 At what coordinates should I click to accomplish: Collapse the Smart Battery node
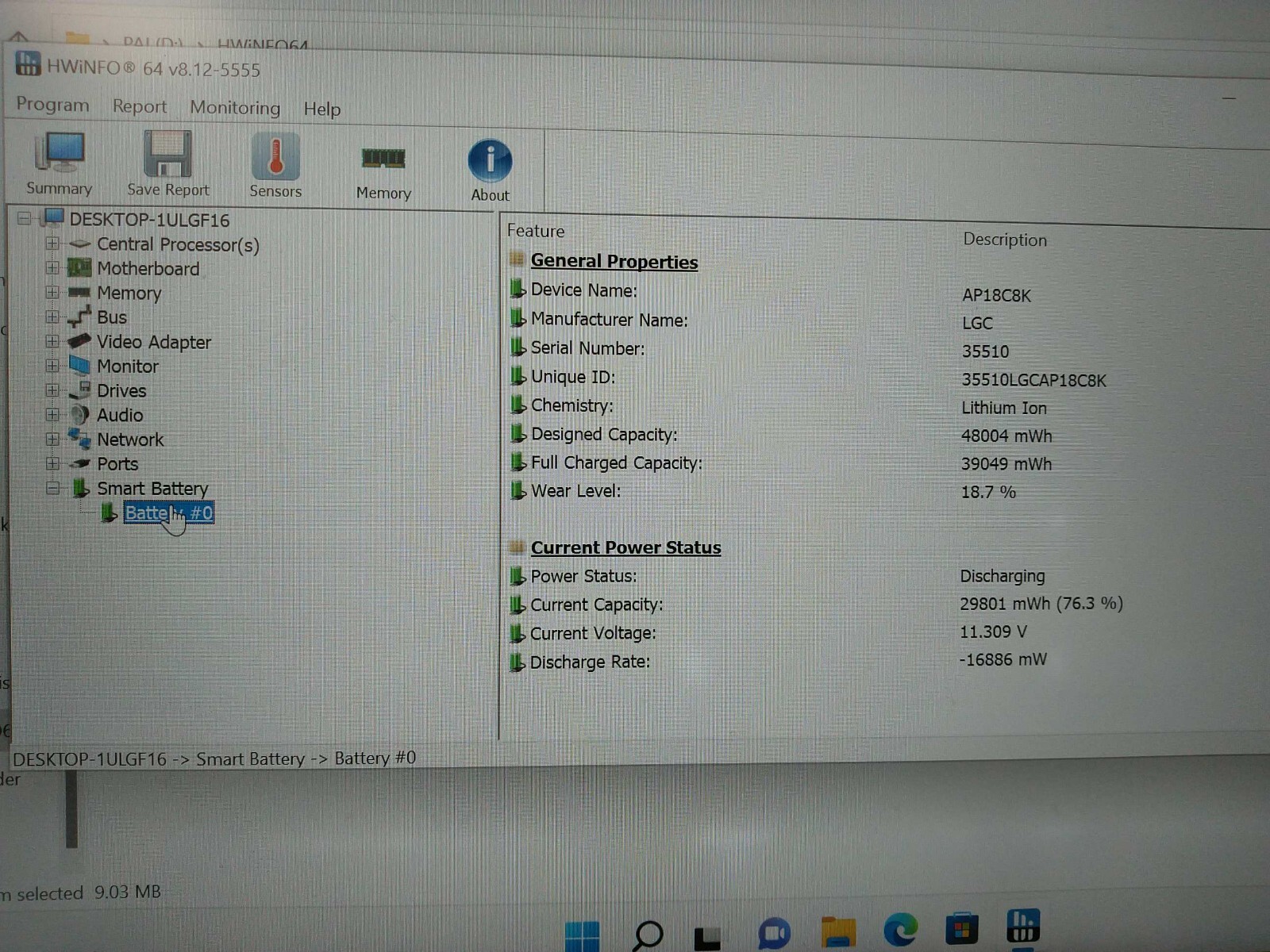tap(52, 488)
